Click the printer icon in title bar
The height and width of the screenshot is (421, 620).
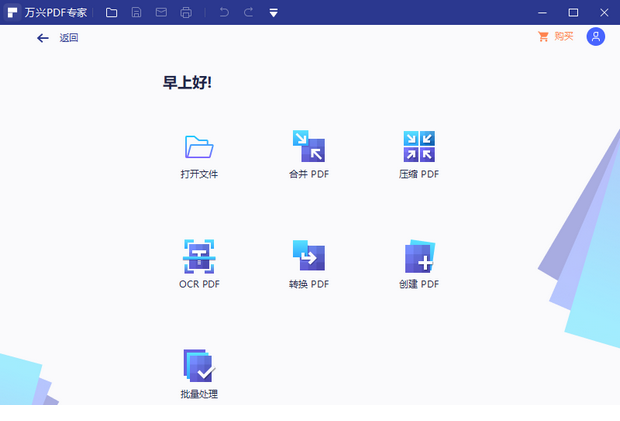(x=186, y=13)
